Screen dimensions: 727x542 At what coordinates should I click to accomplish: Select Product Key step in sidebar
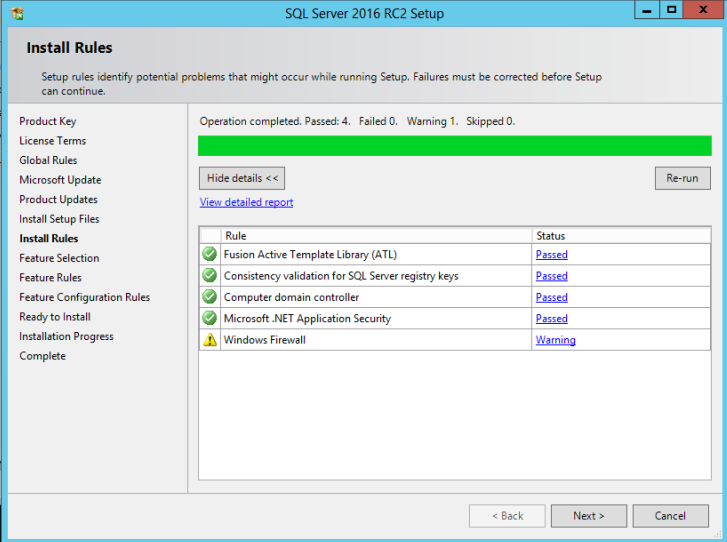48,121
